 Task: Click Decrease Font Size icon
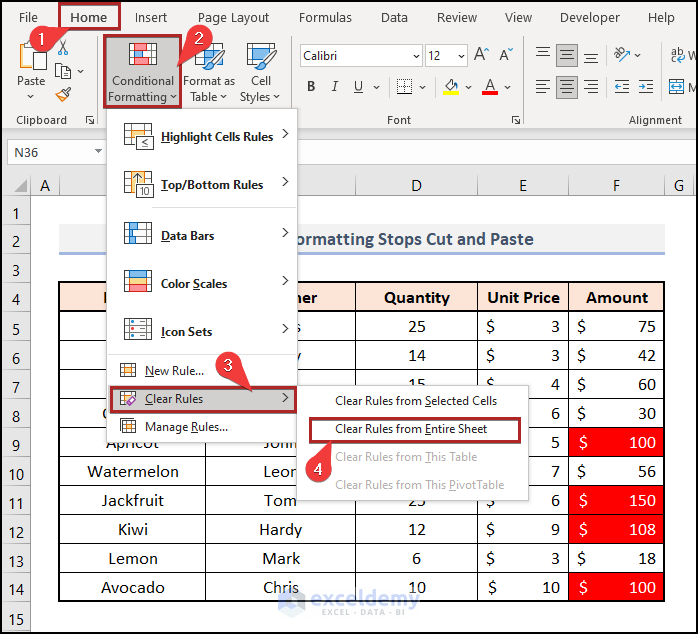click(506, 55)
